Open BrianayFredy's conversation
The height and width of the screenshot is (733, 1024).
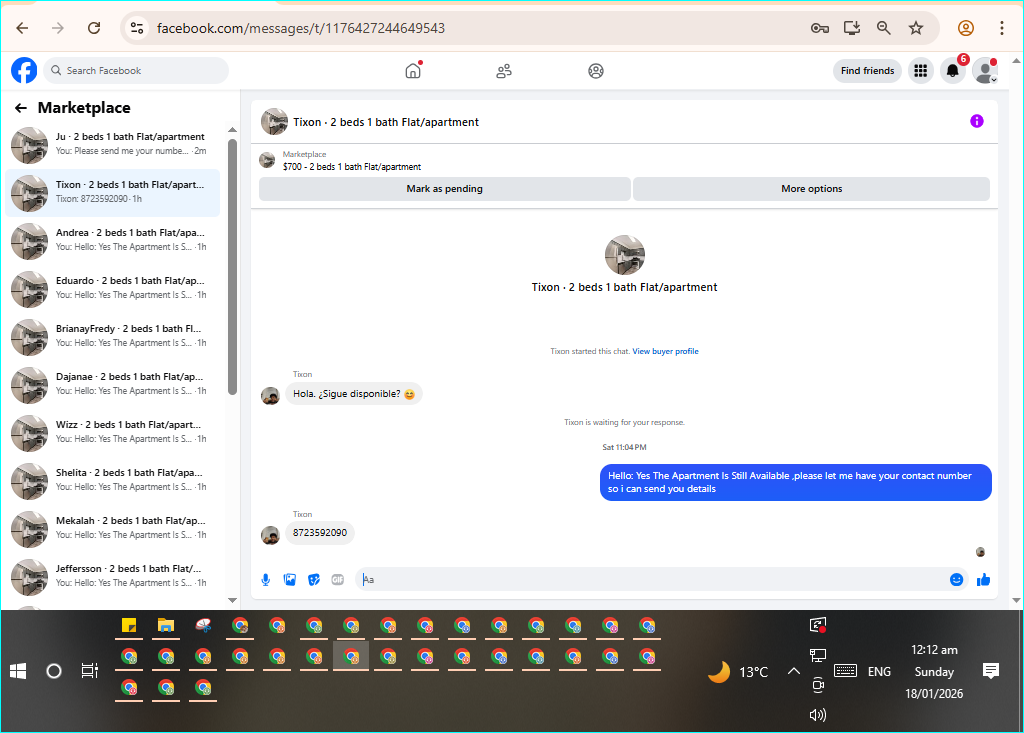(x=112, y=336)
